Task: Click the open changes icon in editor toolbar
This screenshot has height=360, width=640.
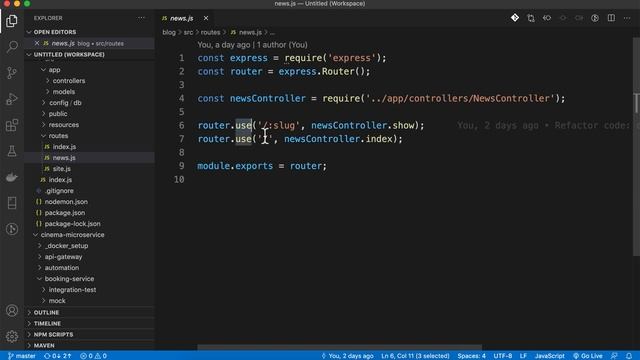Action: click(x=531, y=18)
